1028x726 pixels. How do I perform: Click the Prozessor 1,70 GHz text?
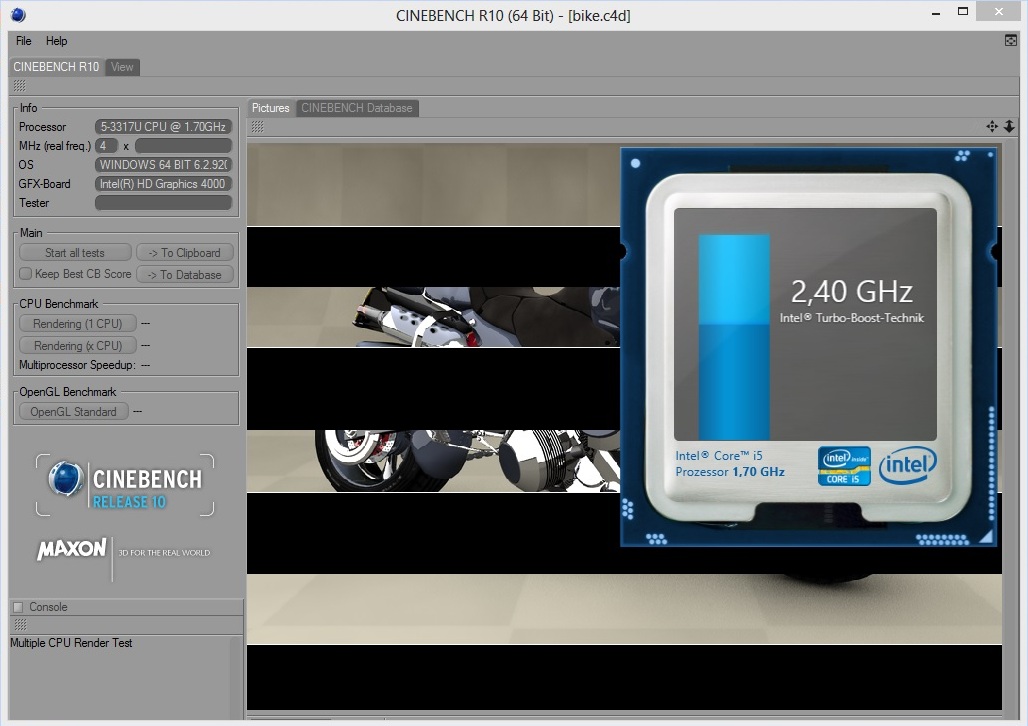coord(730,472)
